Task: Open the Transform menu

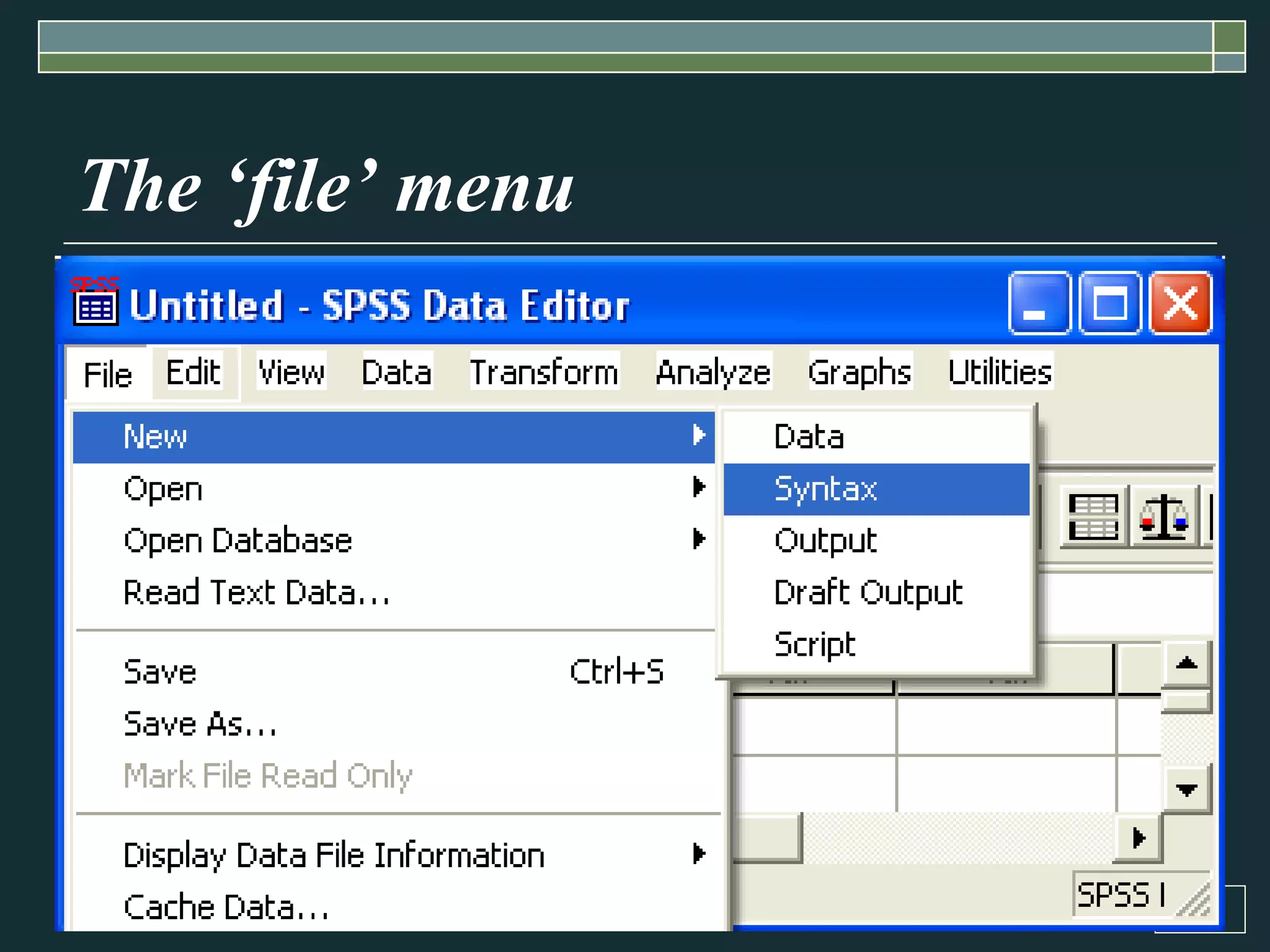Action: point(544,372)
